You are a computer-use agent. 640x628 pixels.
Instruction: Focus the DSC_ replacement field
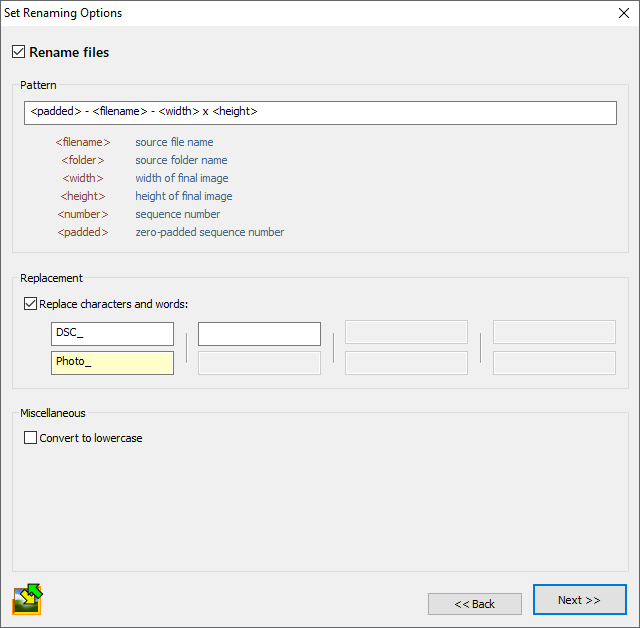tap(112, 333)
